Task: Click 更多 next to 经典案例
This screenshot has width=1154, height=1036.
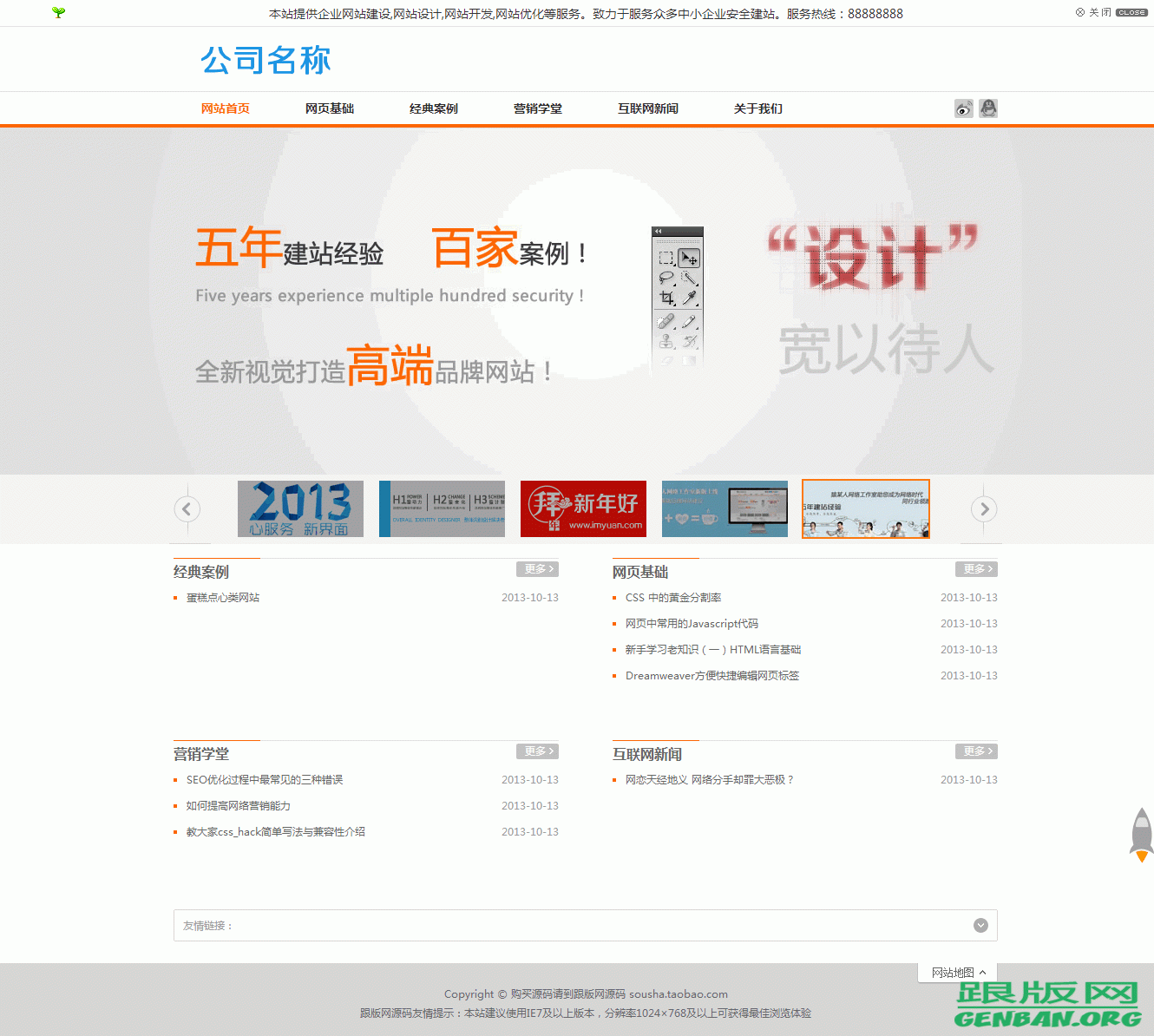Action: click(537, 569)
